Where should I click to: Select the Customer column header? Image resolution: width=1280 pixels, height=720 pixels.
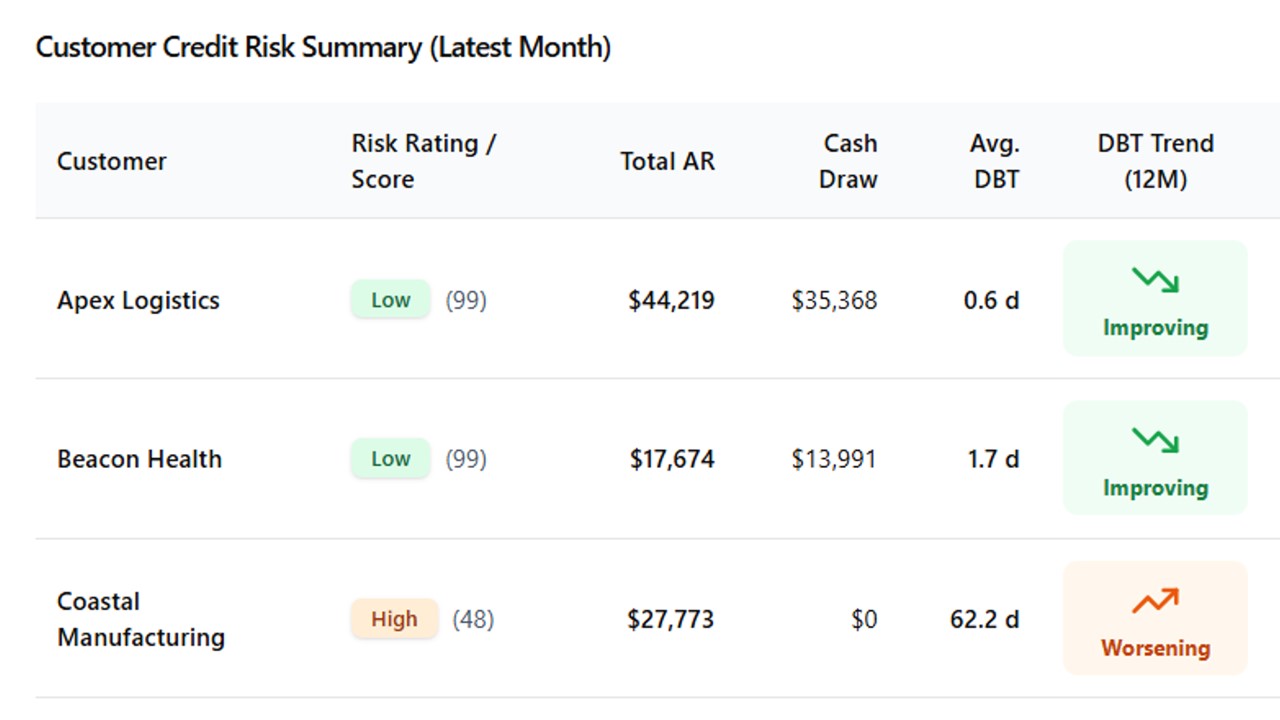point(112,161)
